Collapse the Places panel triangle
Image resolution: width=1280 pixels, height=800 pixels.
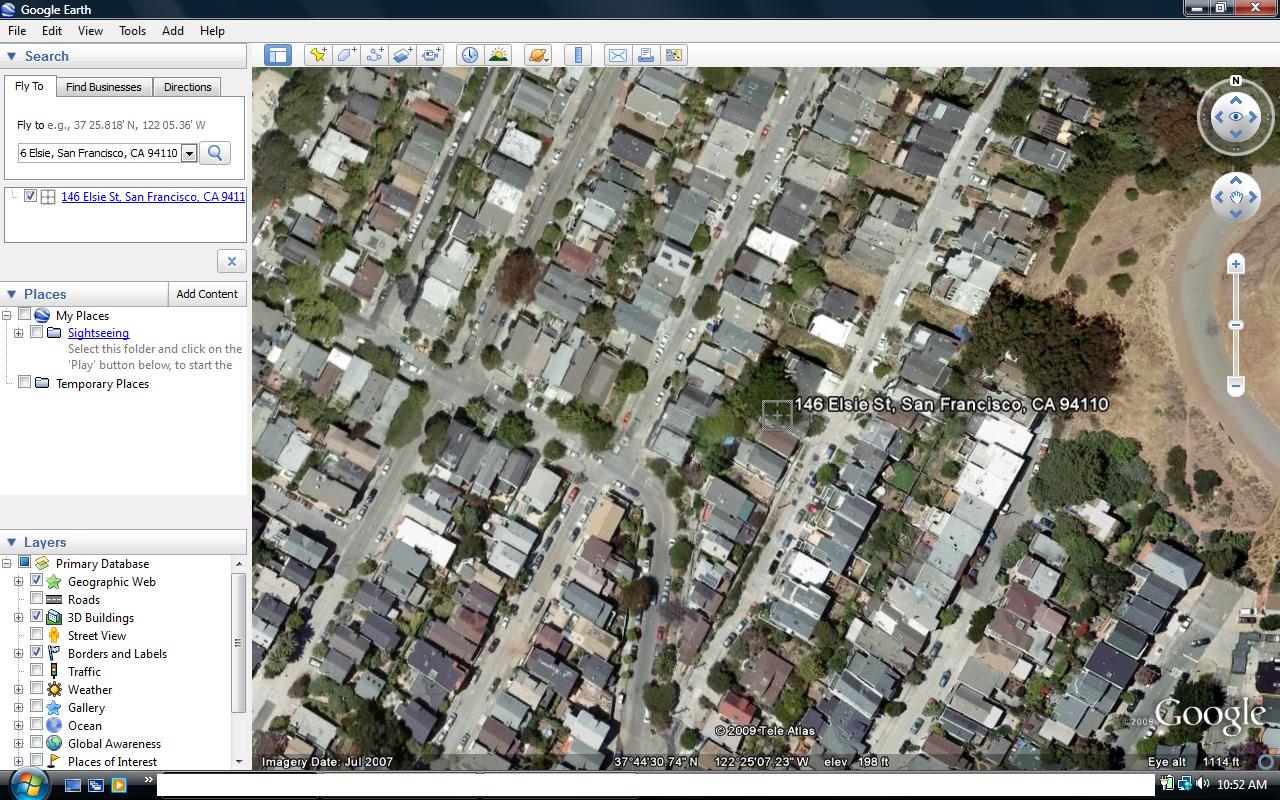(12, 294)
